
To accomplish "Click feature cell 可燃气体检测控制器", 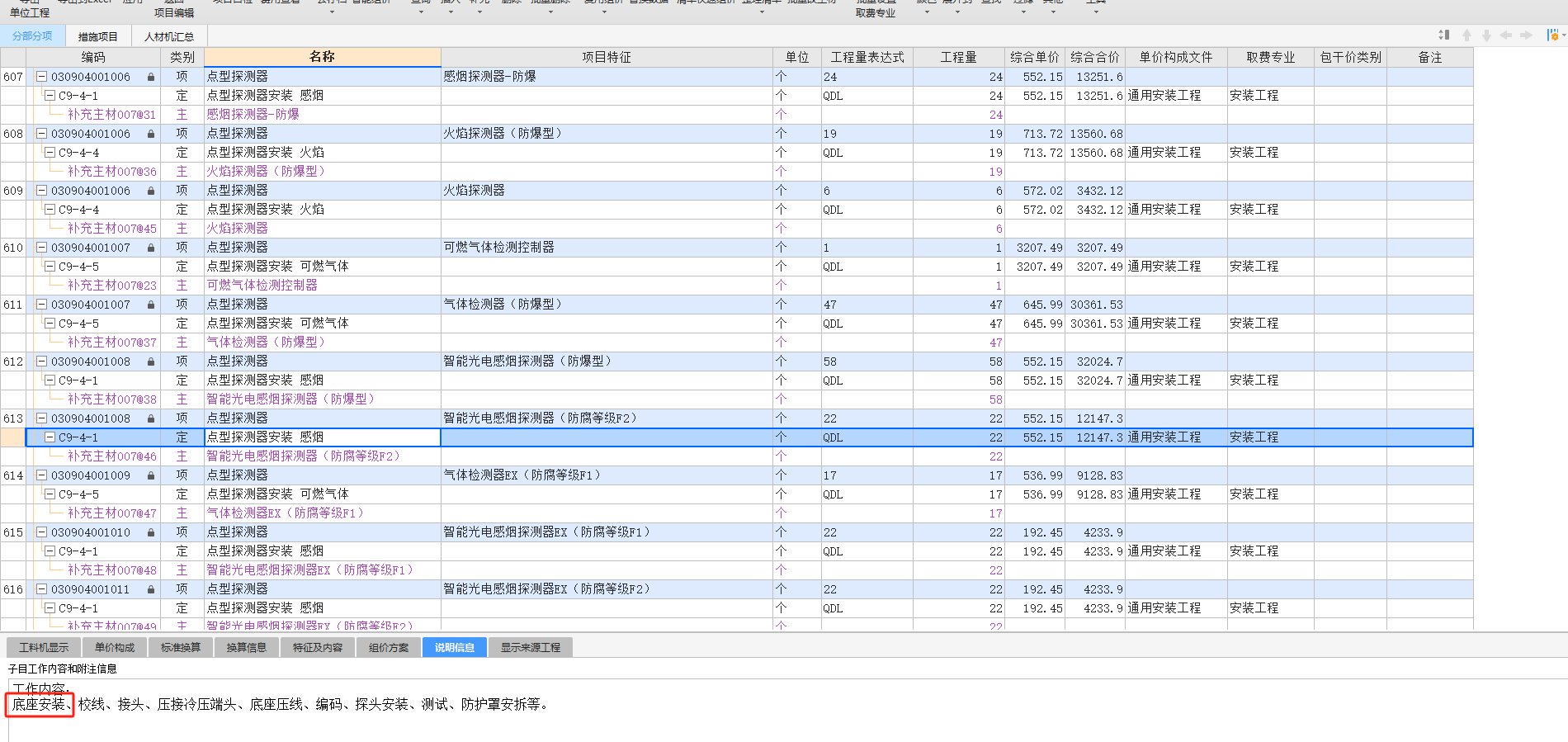I will [x=607, y=248].
